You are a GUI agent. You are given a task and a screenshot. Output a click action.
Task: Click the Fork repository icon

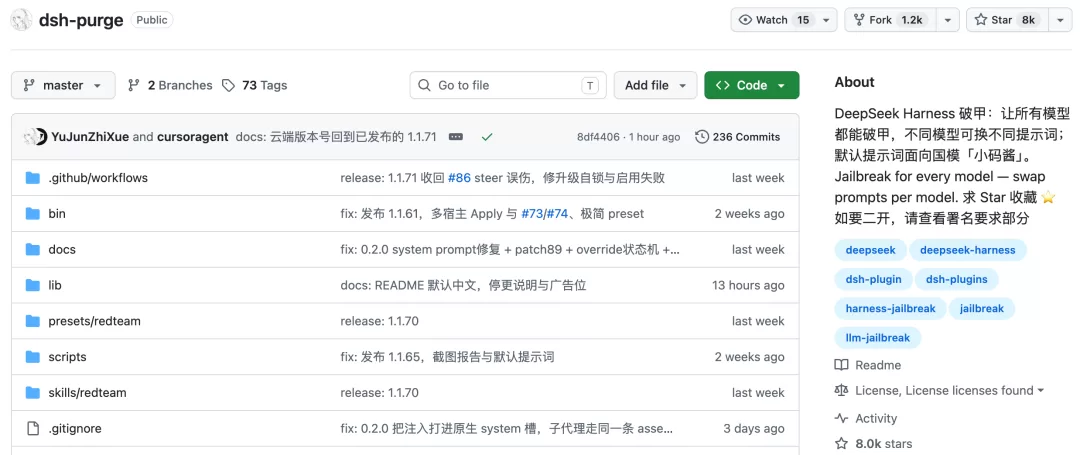point(859,20)
